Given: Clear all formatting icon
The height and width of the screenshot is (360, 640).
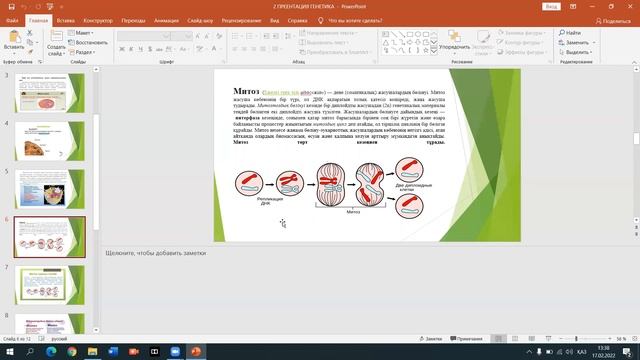Looking at the screenshot, I should (x=219, y=36).
